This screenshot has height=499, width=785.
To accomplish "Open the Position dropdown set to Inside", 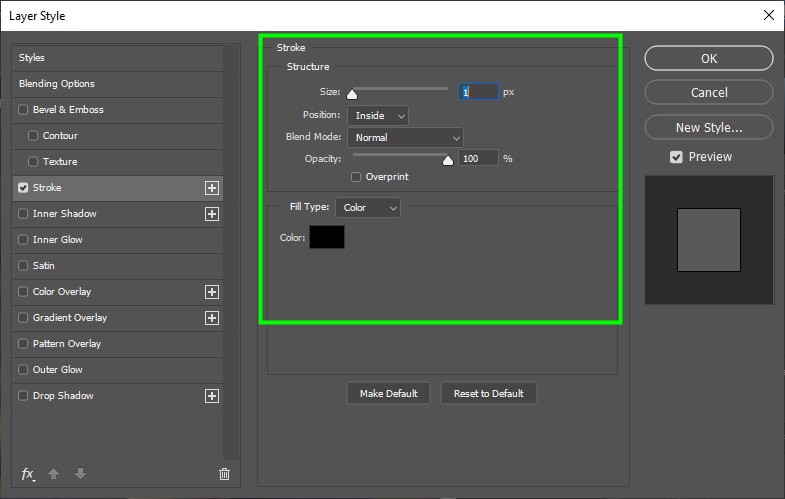I will coord(378,116).
